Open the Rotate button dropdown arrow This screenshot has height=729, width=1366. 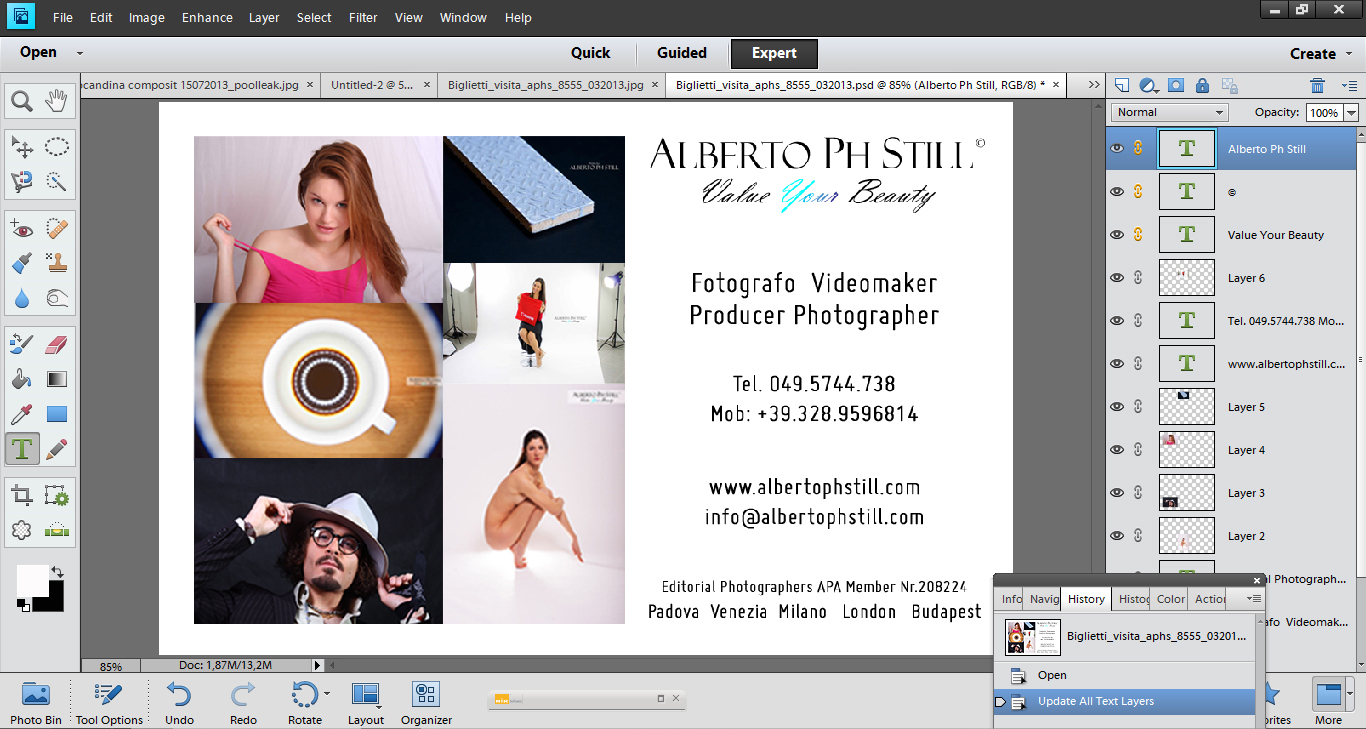pos(327,692)
